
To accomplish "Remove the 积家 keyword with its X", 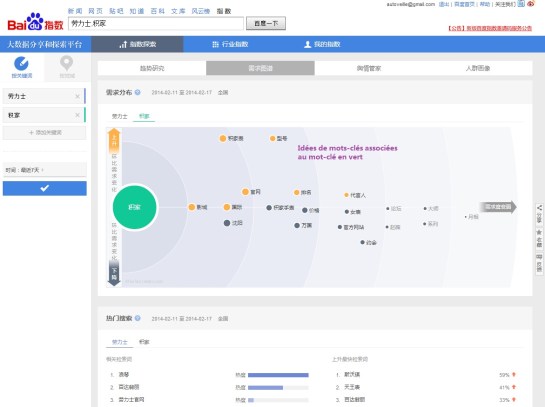I will tap(78, 115).
